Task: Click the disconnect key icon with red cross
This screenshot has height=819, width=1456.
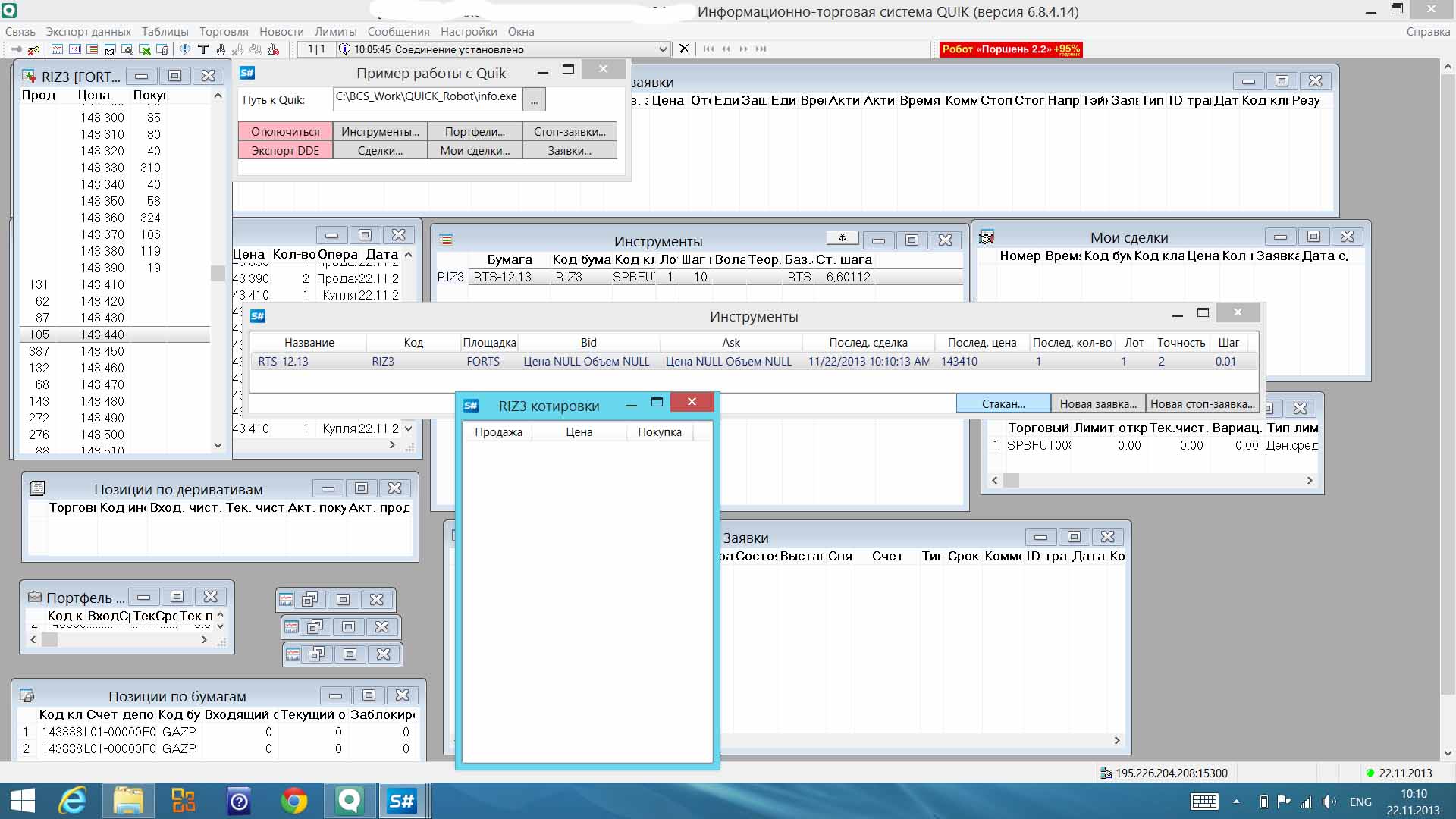Action: coord(33,49)
